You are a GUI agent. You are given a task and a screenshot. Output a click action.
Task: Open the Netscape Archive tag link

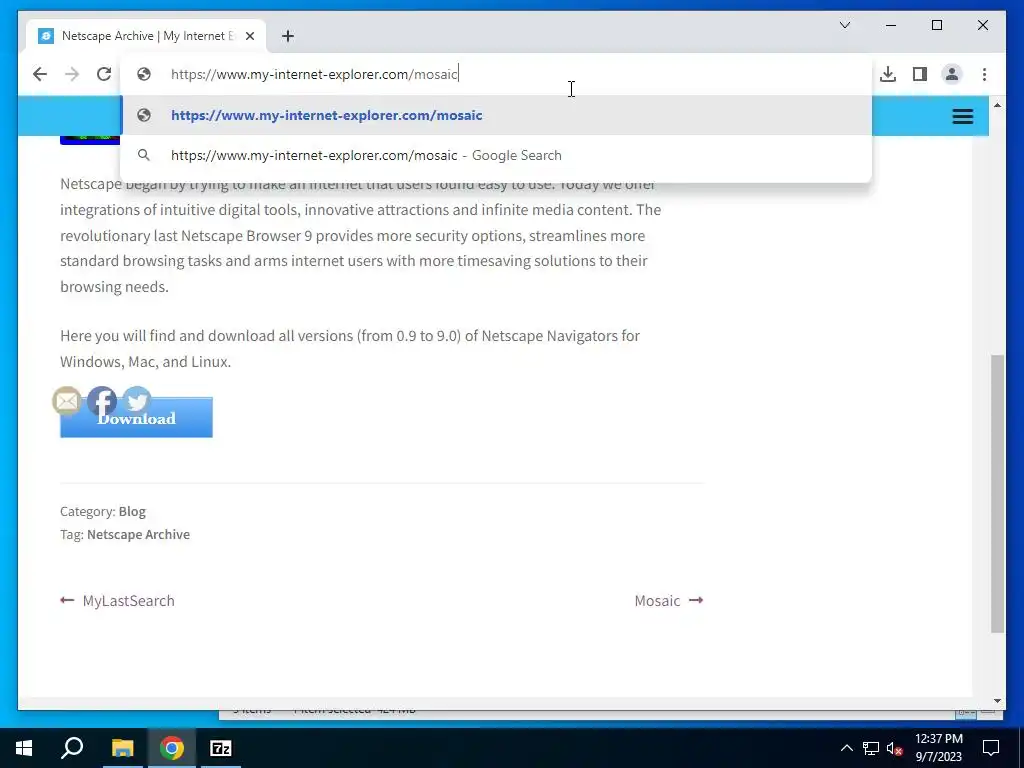coord(138,534)
